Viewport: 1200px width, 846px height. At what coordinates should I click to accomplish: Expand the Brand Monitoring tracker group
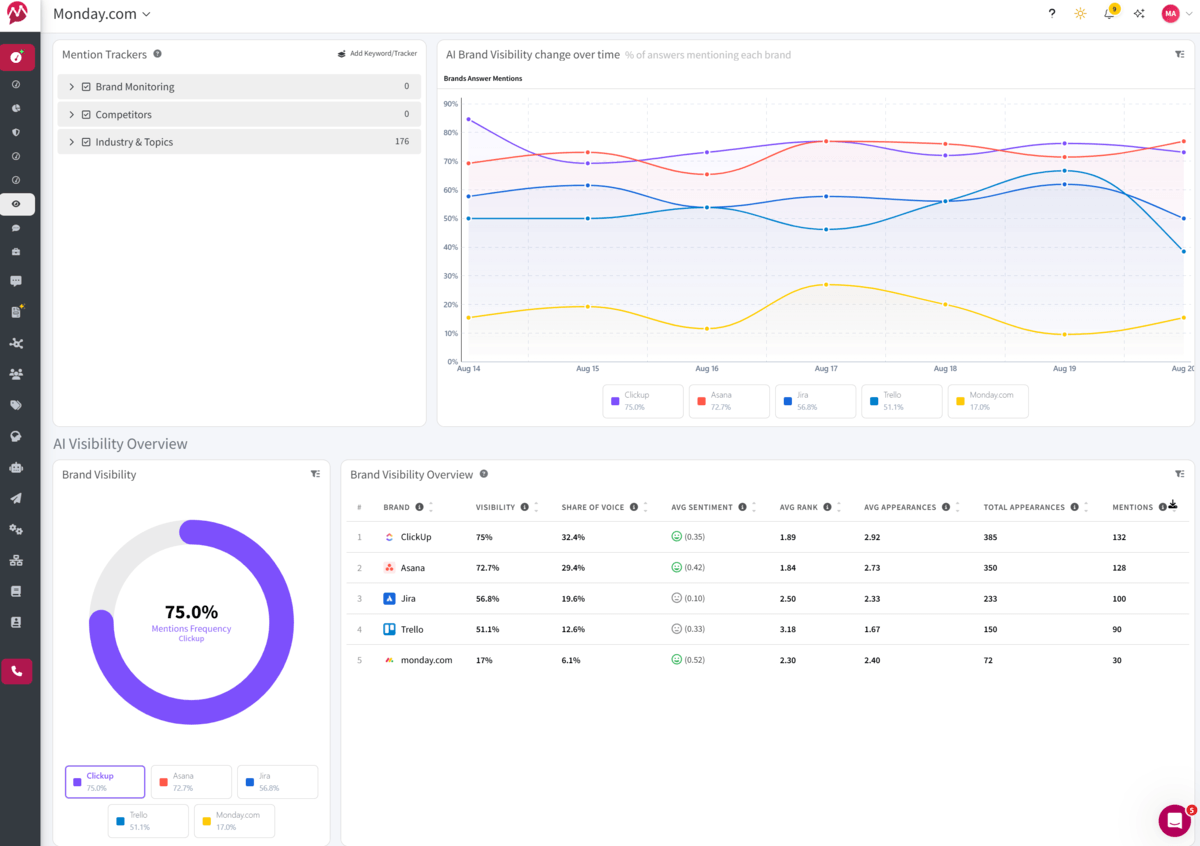pyautogui.click(x=72, y=87)
